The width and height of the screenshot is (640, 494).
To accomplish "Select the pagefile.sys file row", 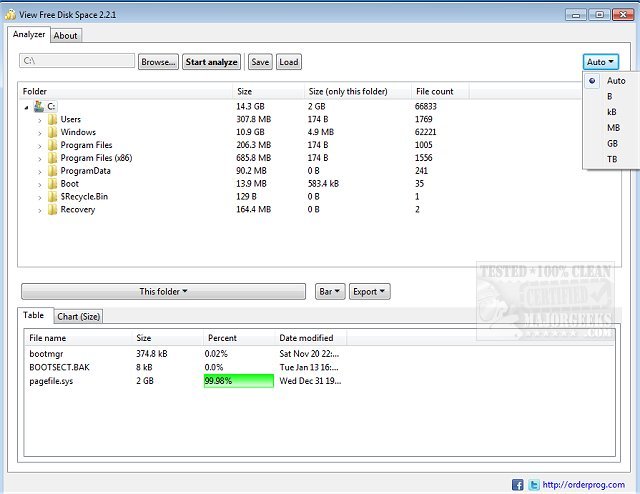I will pos(319,381).
